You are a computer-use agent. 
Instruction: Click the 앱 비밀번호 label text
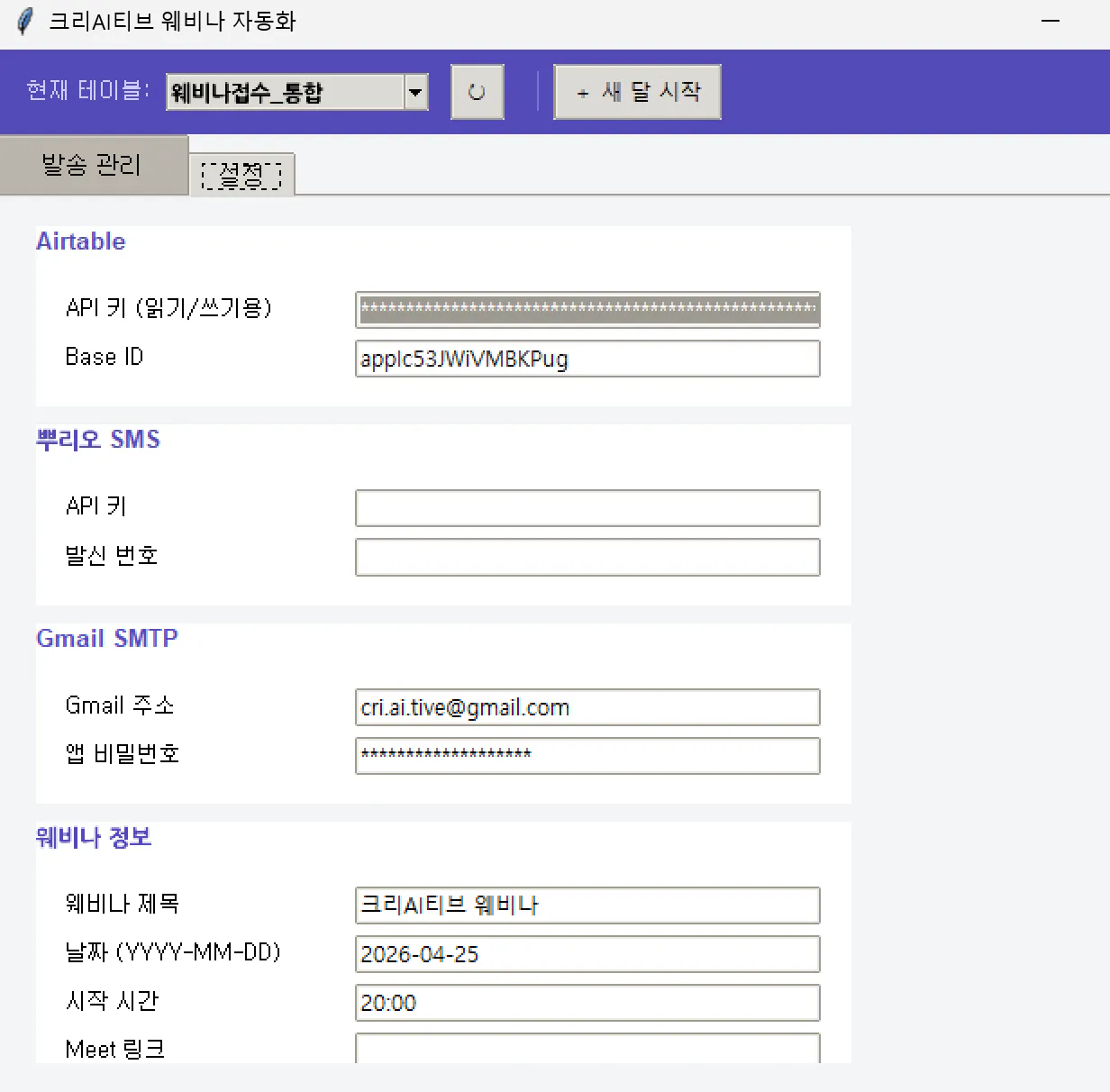(x=123, y=754)
